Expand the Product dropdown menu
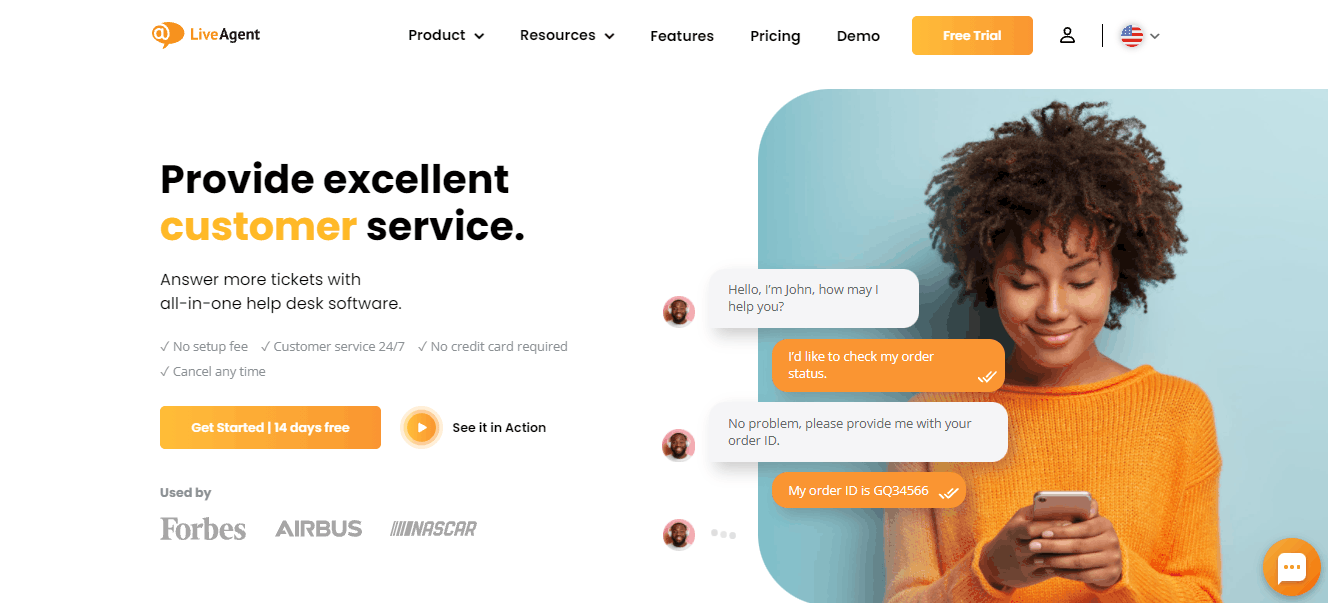1328x603 pixels. (x=446, y=35)
